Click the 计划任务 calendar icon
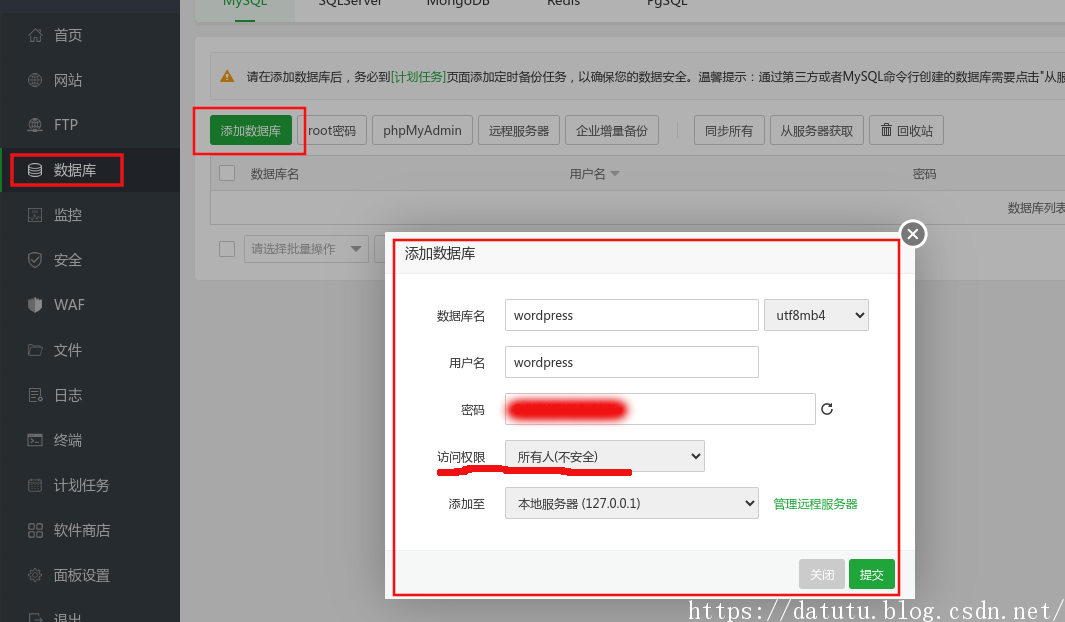The height and width of the screenshot is (622, 1065). (x=35, y=486)
